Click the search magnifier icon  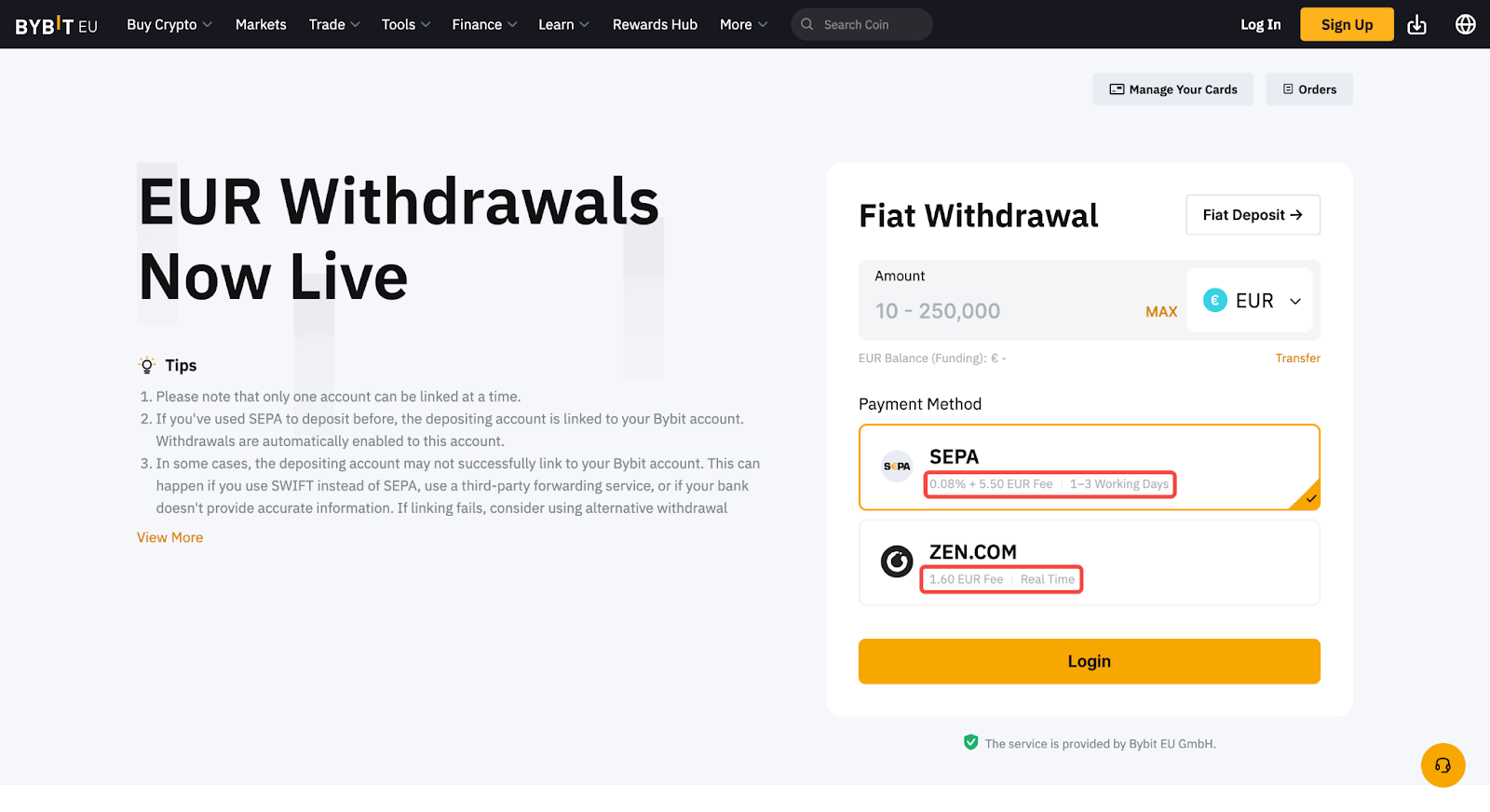pos(807,25)
